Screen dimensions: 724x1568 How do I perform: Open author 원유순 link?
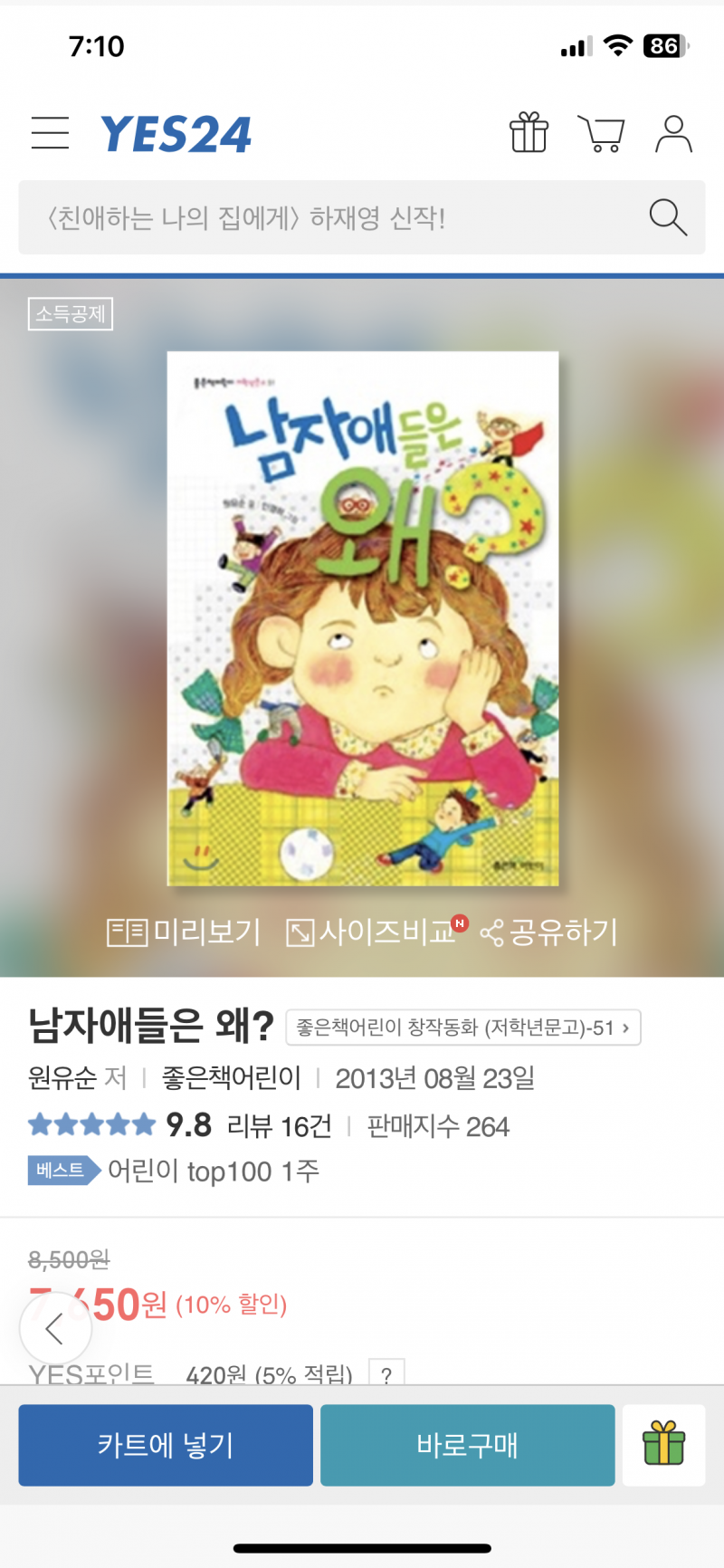pos(62,1078)
